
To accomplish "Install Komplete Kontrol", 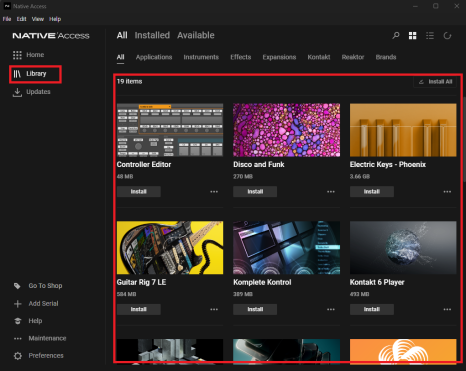I will coord(255,309).
